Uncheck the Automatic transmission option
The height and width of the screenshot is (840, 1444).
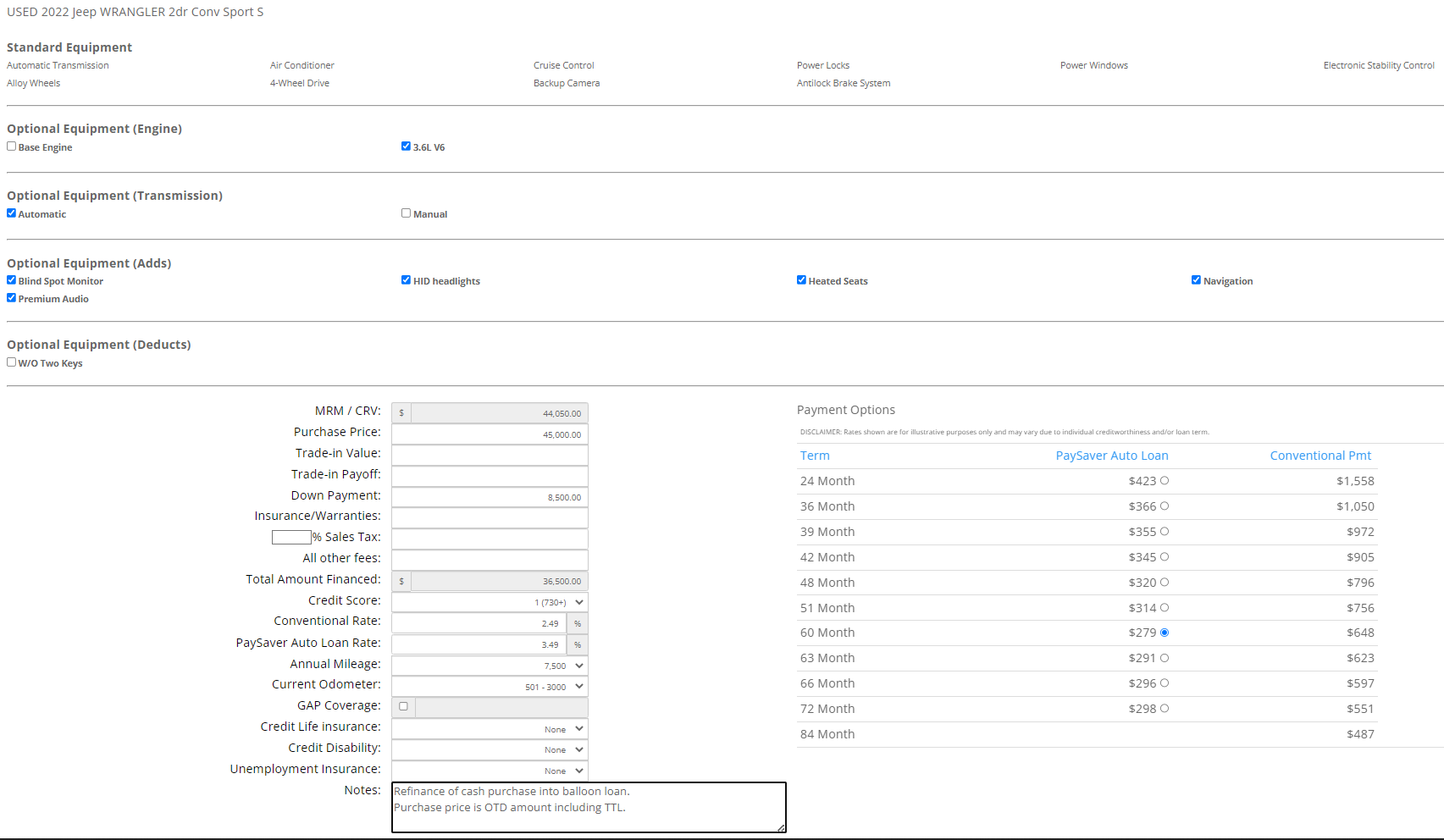pos(11,213)
